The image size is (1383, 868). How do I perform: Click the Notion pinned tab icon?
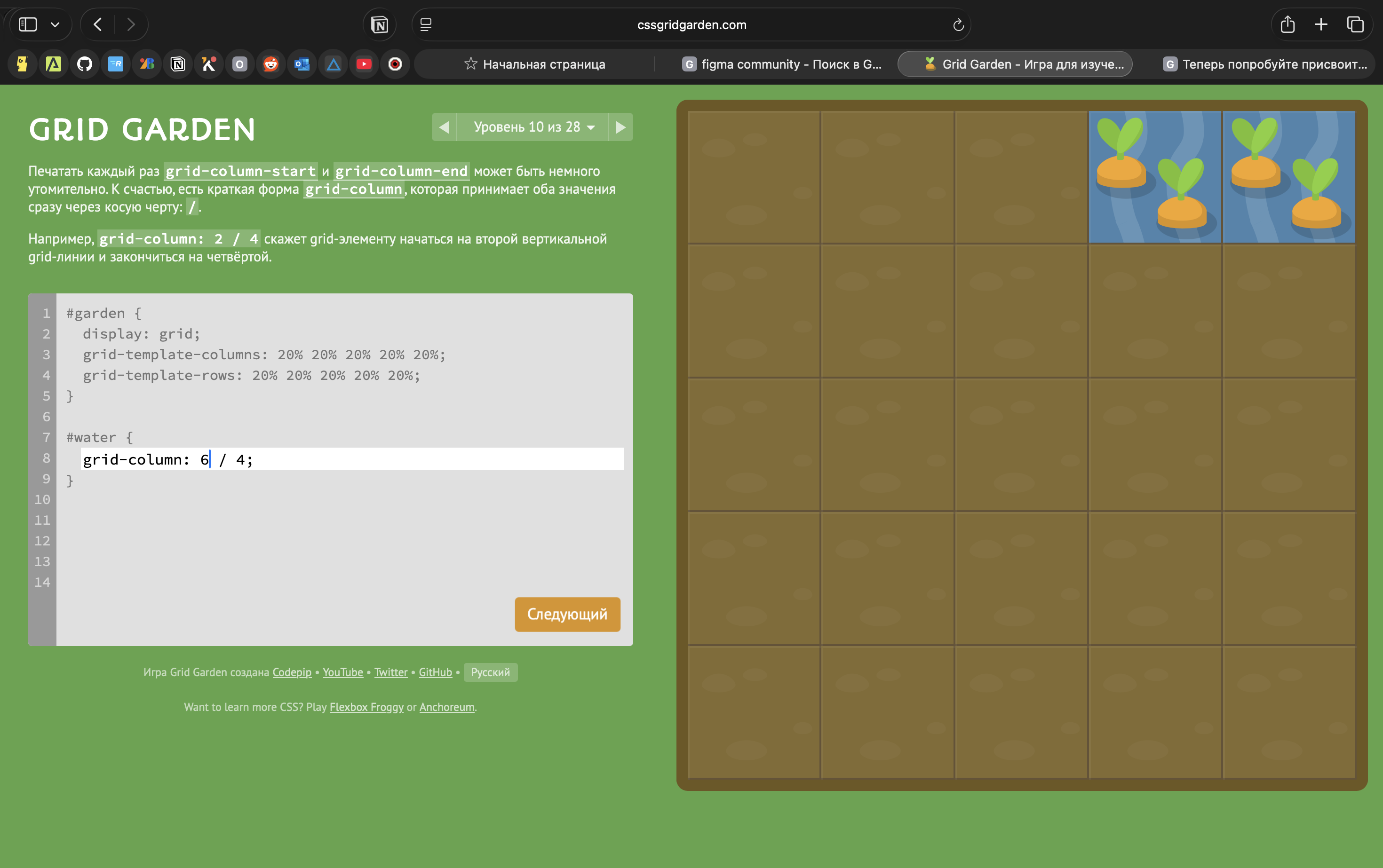point(177,64)
